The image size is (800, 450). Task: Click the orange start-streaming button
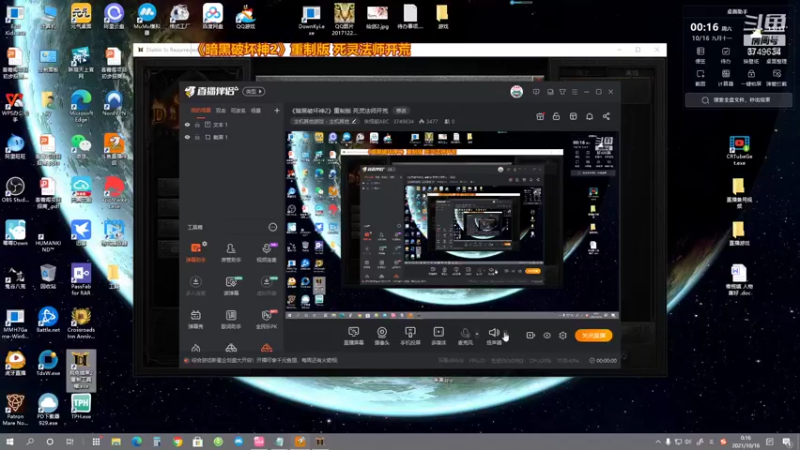click(x=593, y=335)
